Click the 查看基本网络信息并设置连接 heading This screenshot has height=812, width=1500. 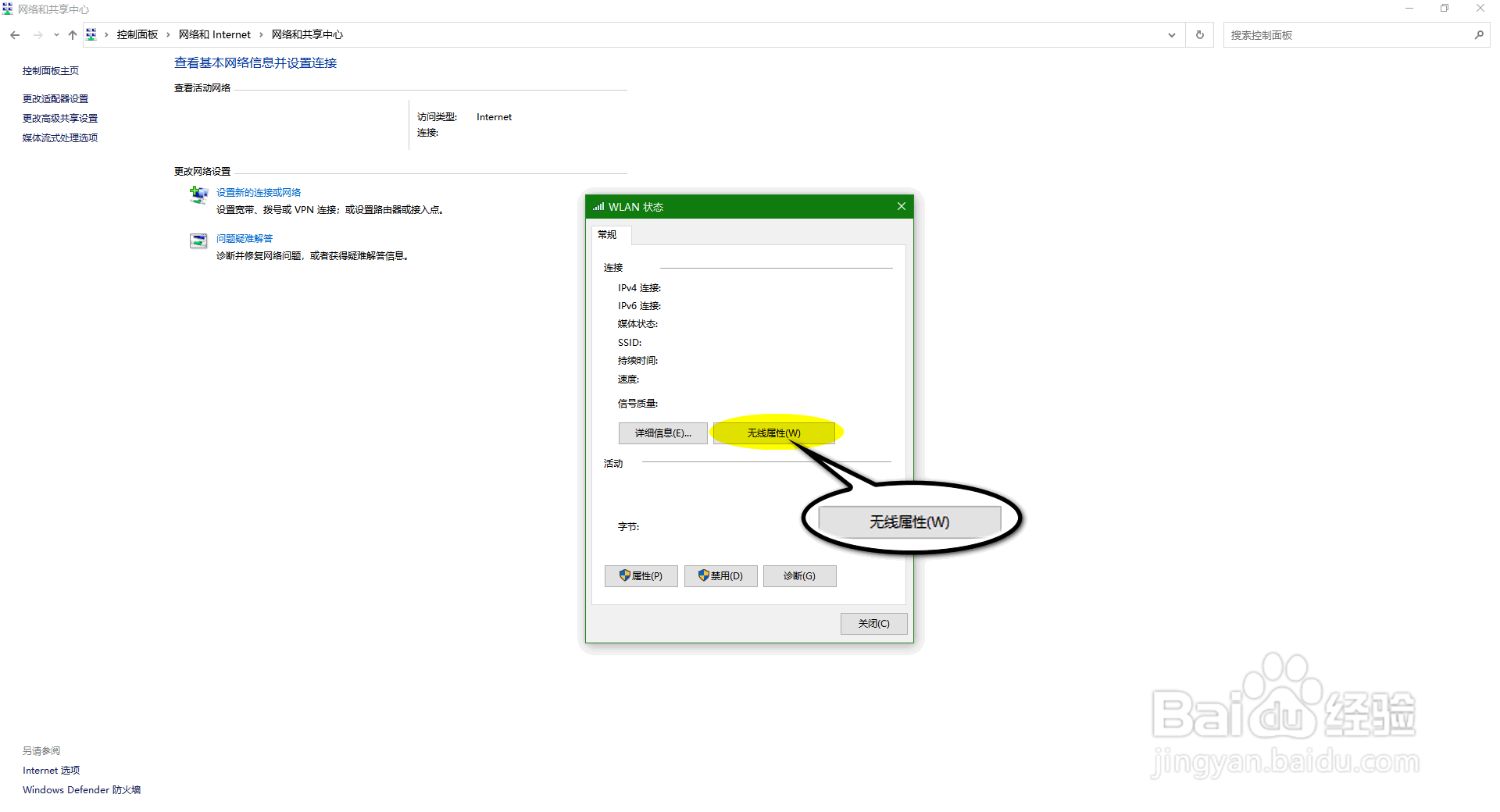pyautogui.click(x=255, y=62)
